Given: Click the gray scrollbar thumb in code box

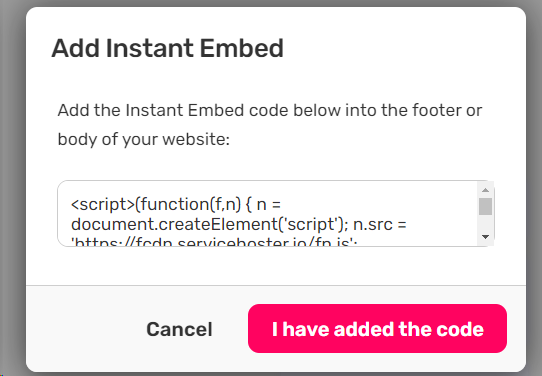Looking at the screenshot, I should tap(485, 207).
